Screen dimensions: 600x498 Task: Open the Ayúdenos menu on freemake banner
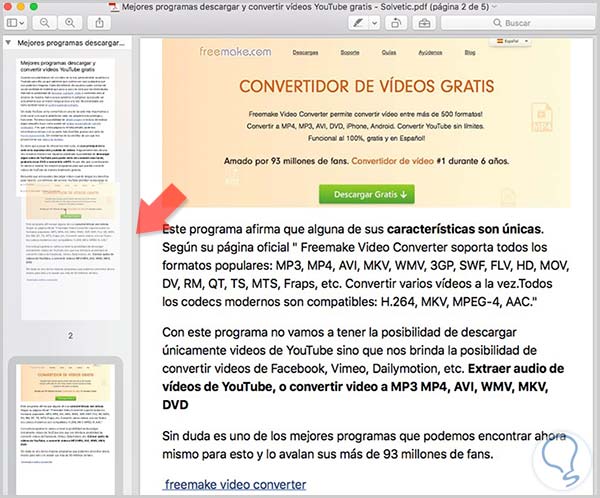(430, 52)
